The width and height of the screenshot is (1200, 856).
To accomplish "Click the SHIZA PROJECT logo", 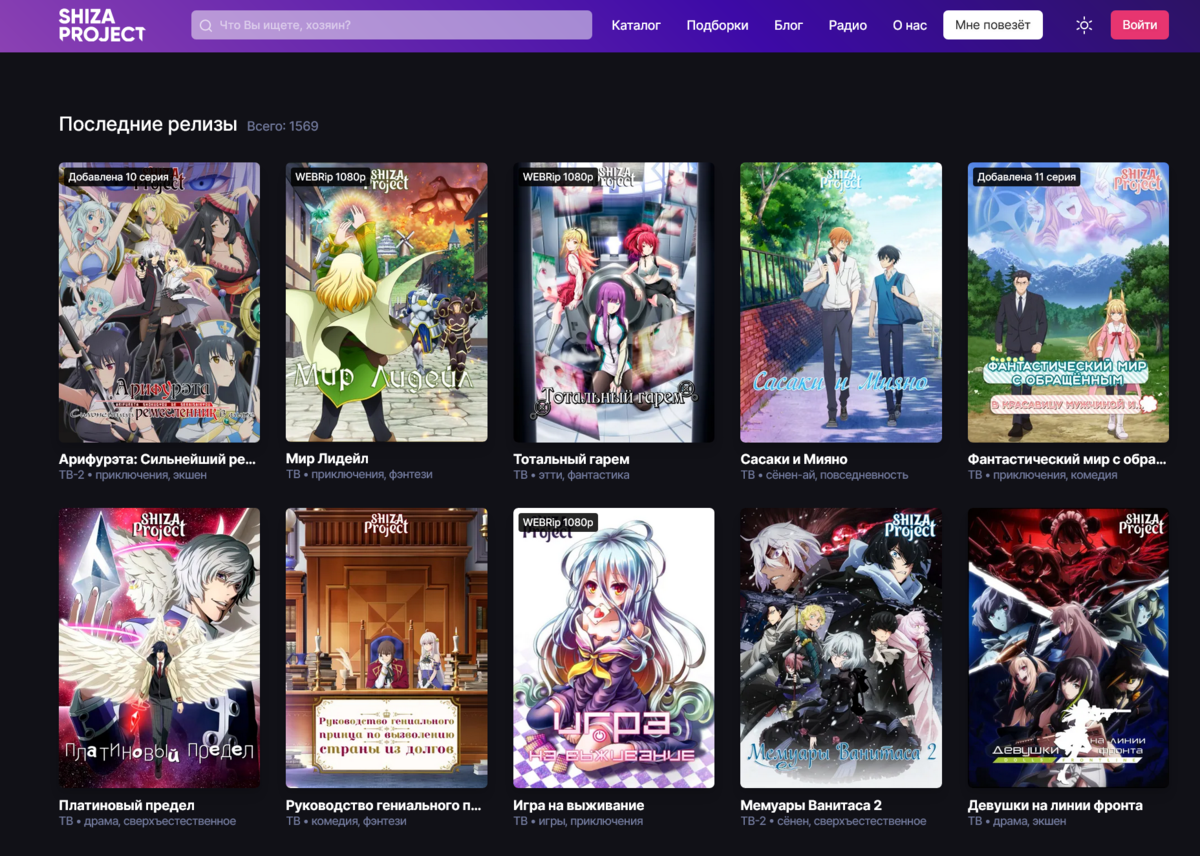I will 102,25.
